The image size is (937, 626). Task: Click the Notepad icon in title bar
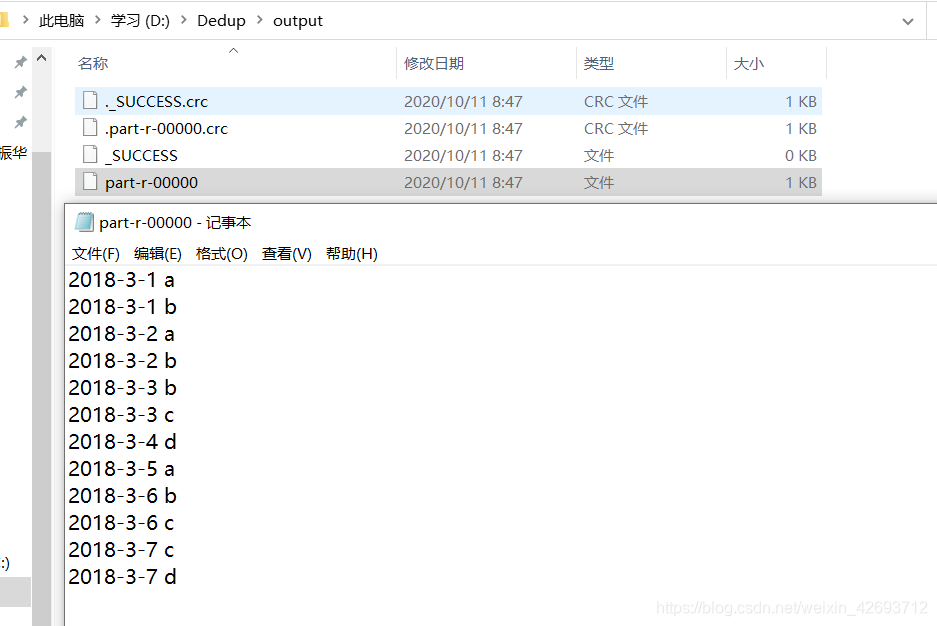[x=84, y=222]
